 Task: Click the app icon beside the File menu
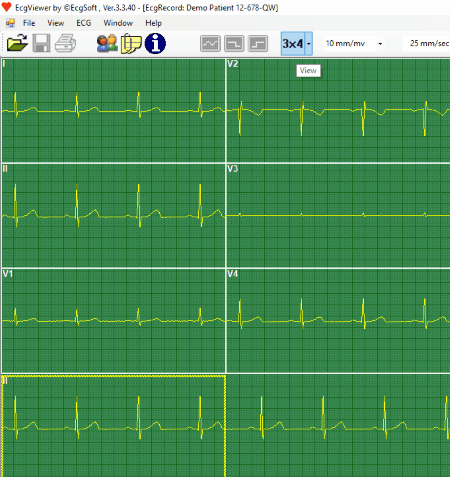(10, 23)
